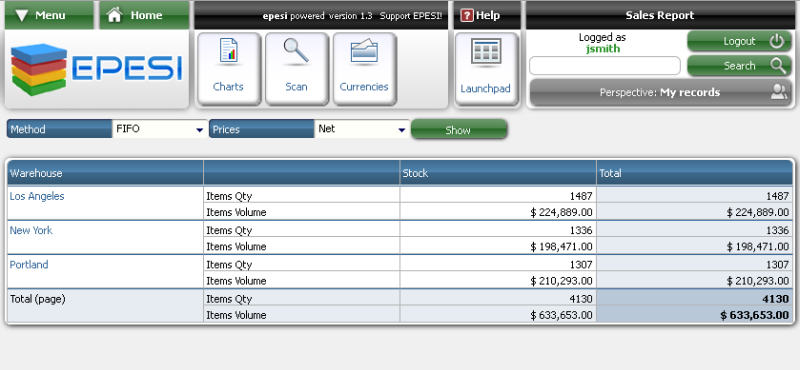The image size is (800, 370).
Task: Open the Portland warehouse link
Action: coord(29,264)
